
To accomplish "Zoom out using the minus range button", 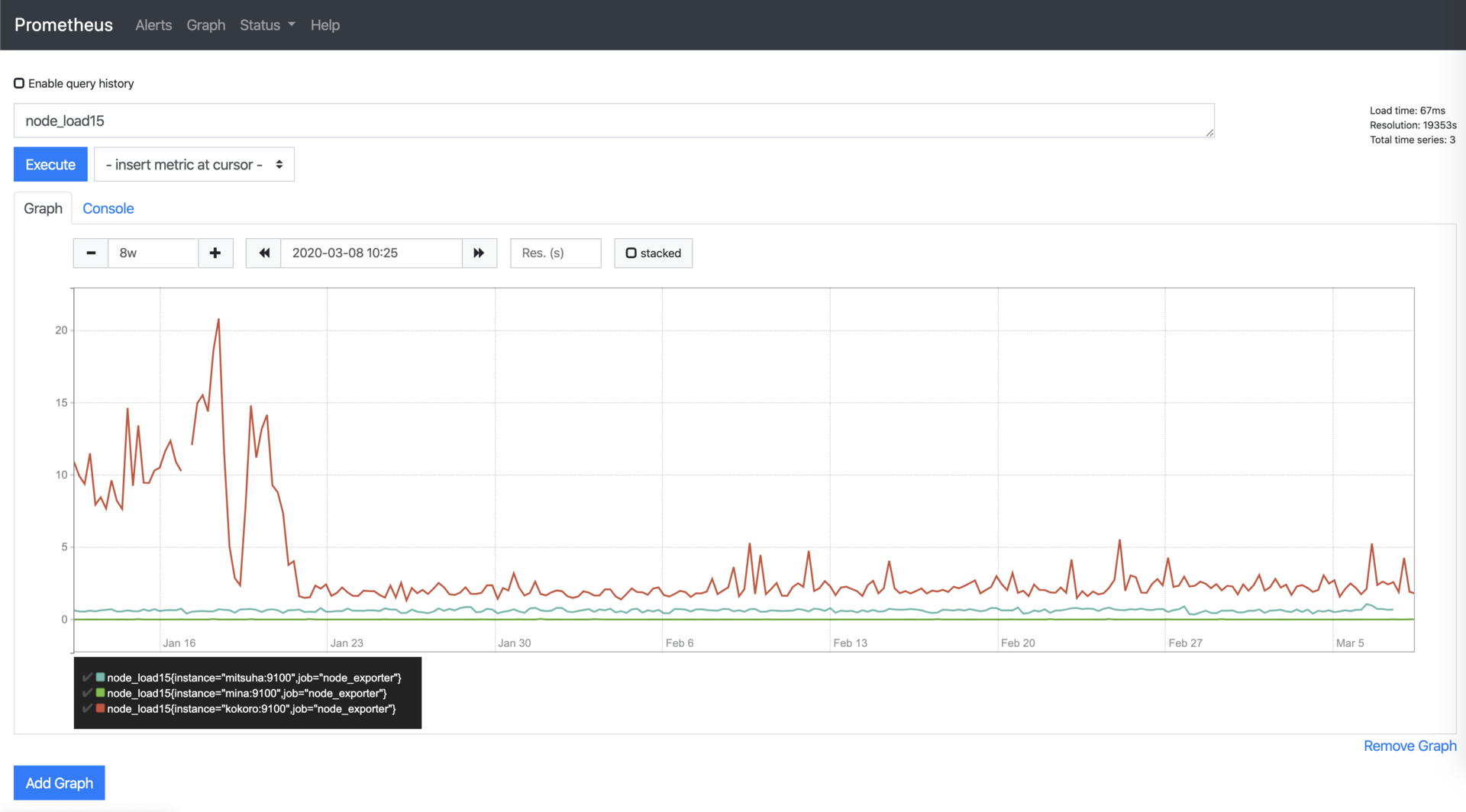I will click(x=90, y=253).
